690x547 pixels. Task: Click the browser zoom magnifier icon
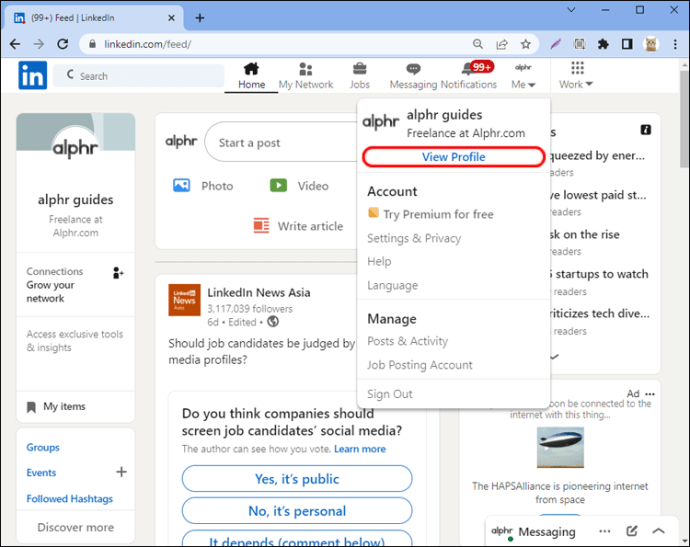click(478, 44)
